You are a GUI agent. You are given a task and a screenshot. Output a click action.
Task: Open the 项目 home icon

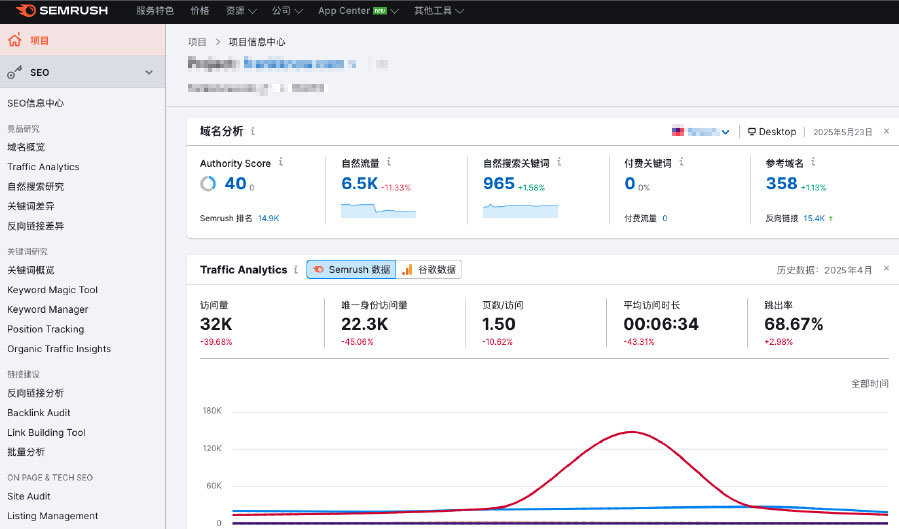[x=15, y=40]
